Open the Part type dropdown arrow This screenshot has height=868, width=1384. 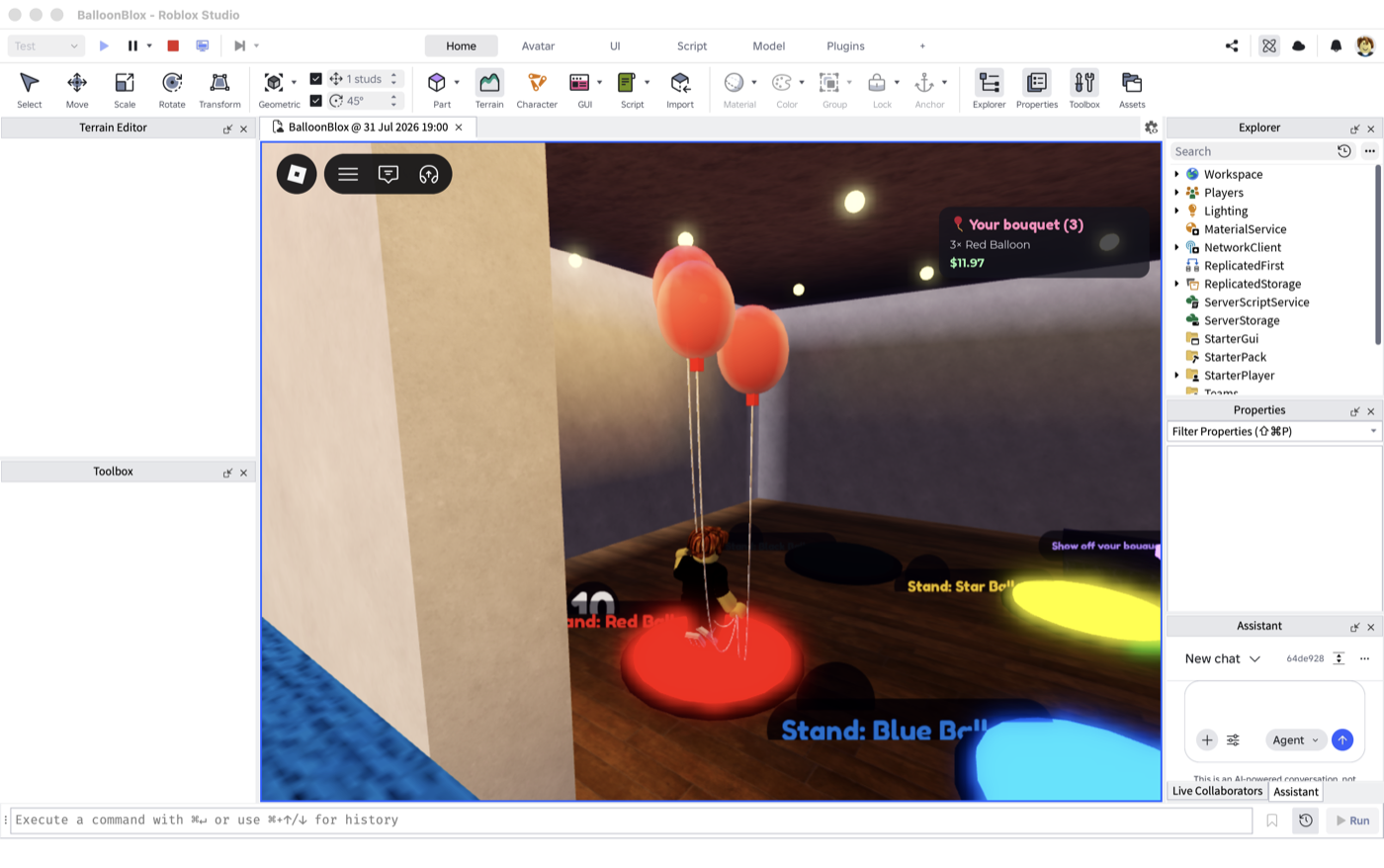457,83
